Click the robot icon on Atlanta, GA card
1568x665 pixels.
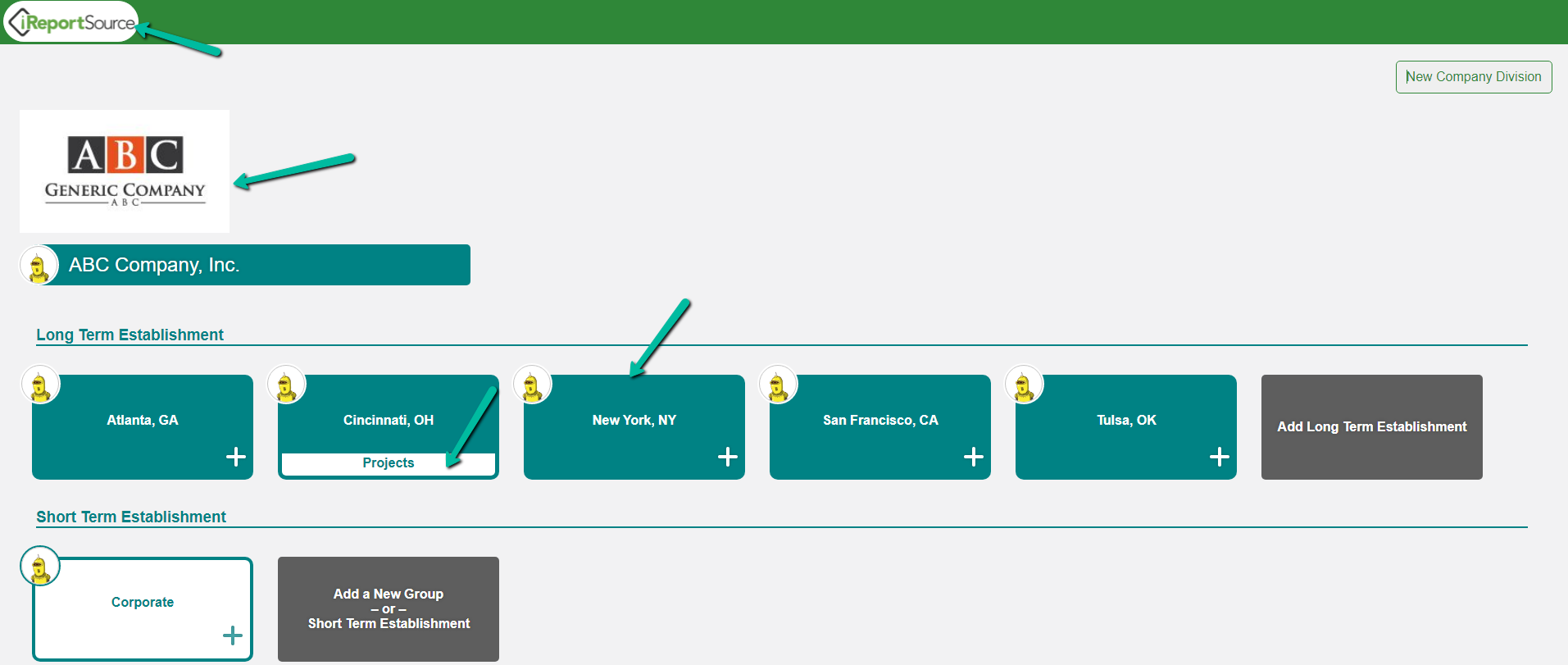[x=41, y=385]
